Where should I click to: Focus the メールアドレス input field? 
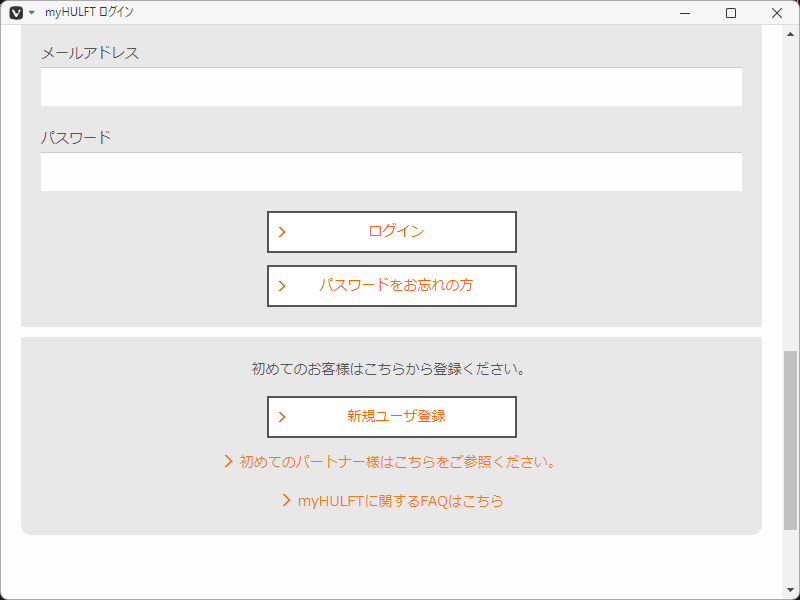391,87
